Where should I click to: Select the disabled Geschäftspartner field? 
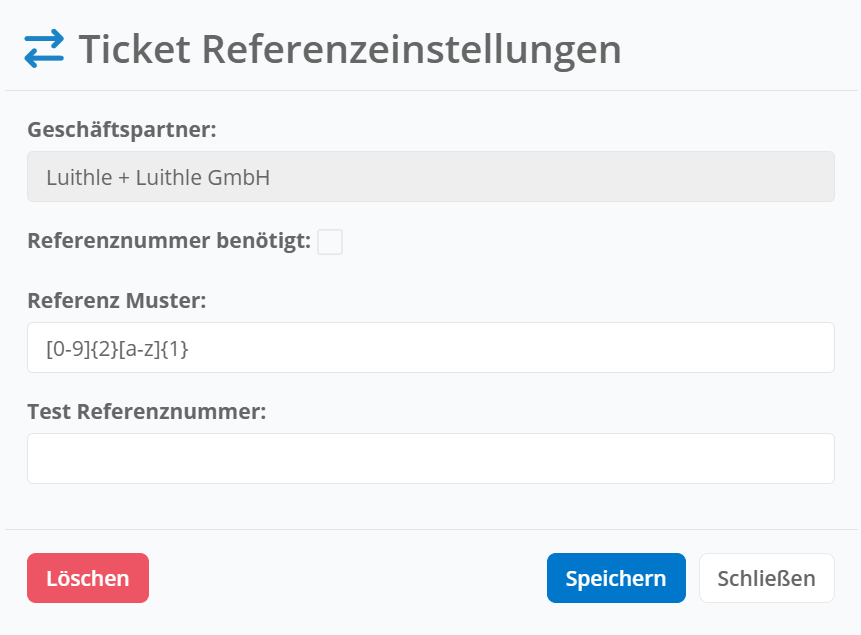click(431, 176)
